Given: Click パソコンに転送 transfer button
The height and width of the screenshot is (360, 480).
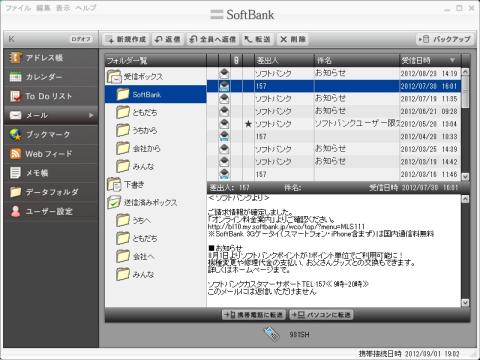Looking at the screenshot, I should tap(321, 315).
